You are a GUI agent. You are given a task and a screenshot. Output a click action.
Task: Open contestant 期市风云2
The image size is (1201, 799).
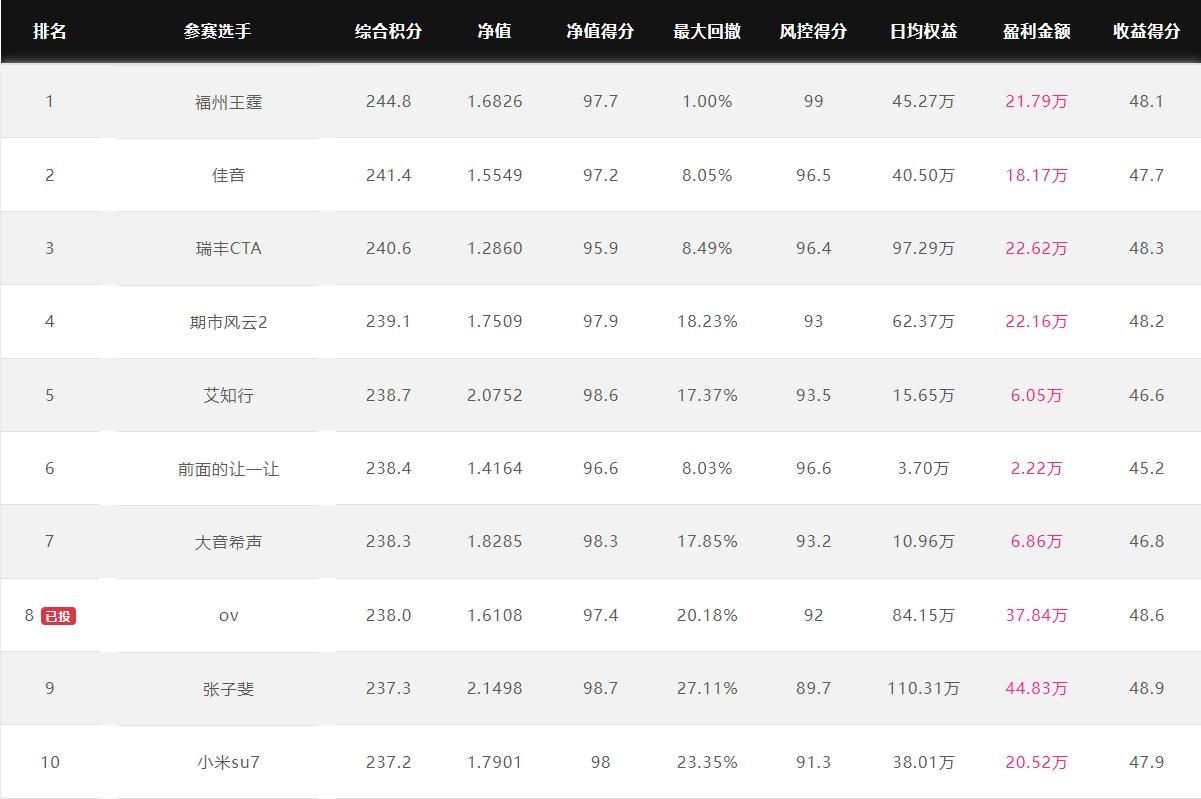(229, 321)
